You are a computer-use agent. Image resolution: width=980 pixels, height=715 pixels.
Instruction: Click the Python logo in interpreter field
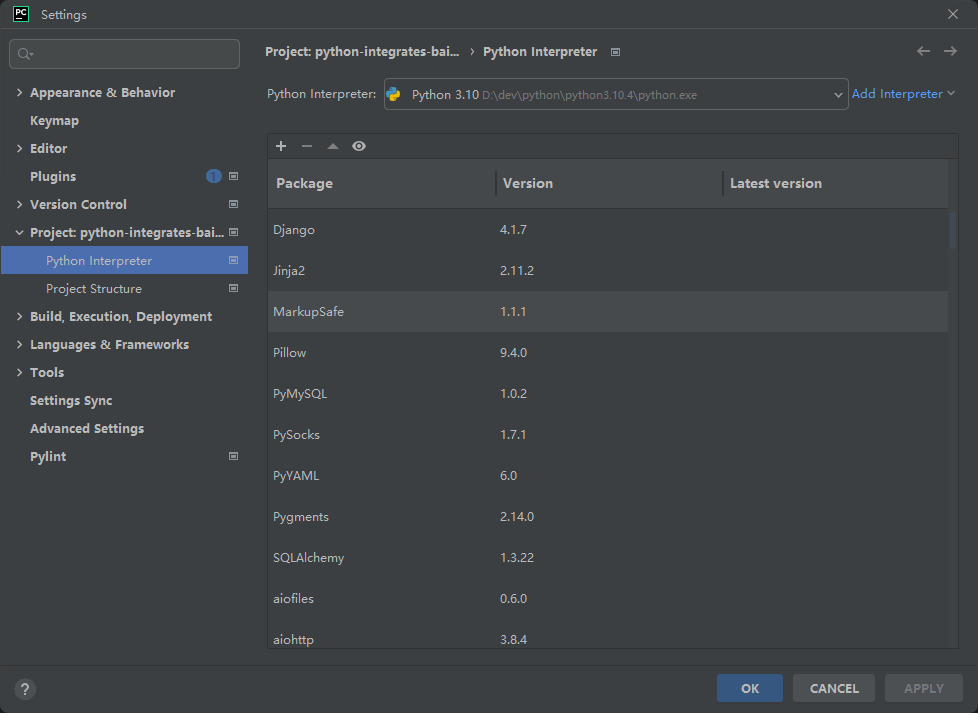pos(394,94)
